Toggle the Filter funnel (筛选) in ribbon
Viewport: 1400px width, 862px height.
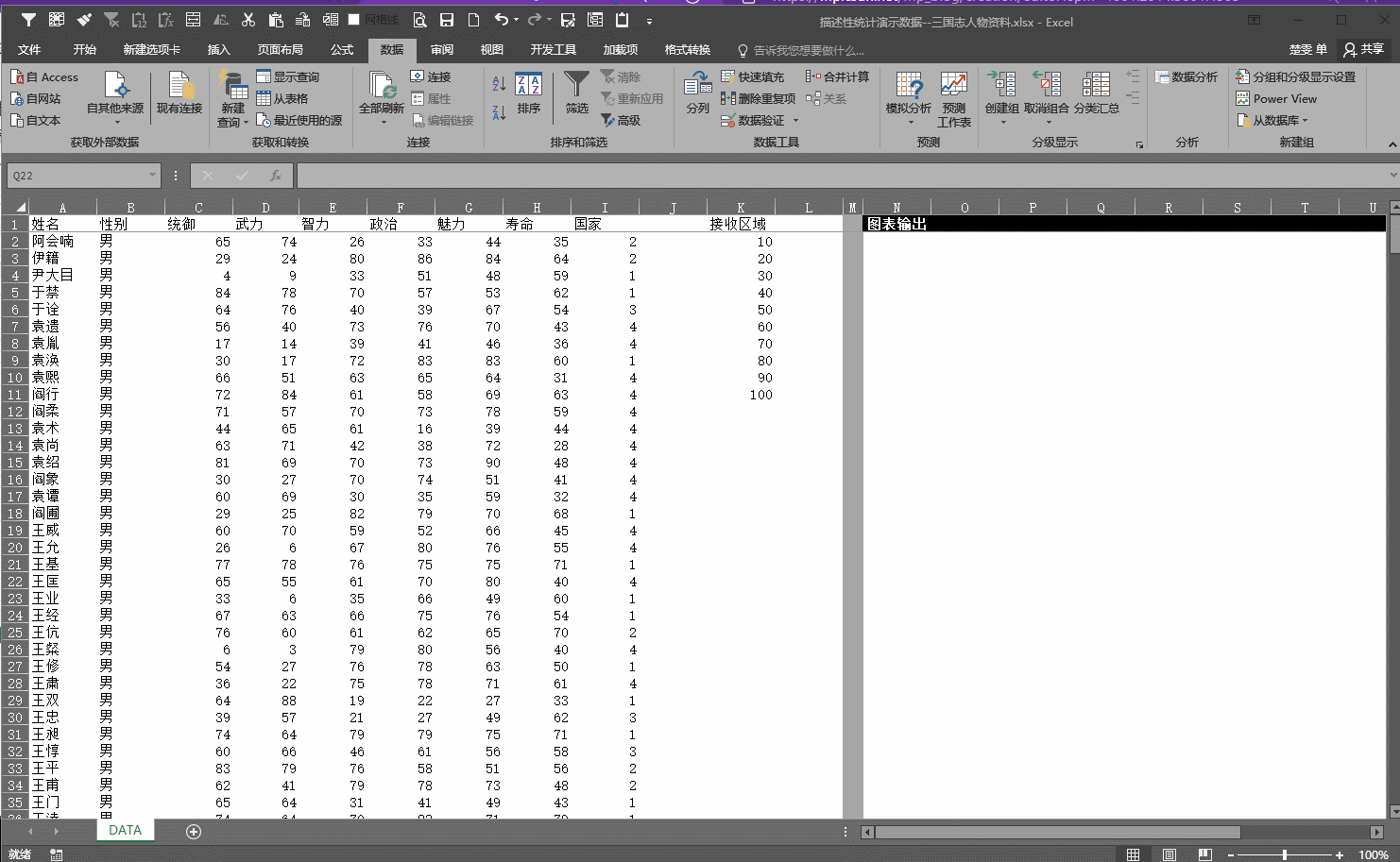[576, 94]
